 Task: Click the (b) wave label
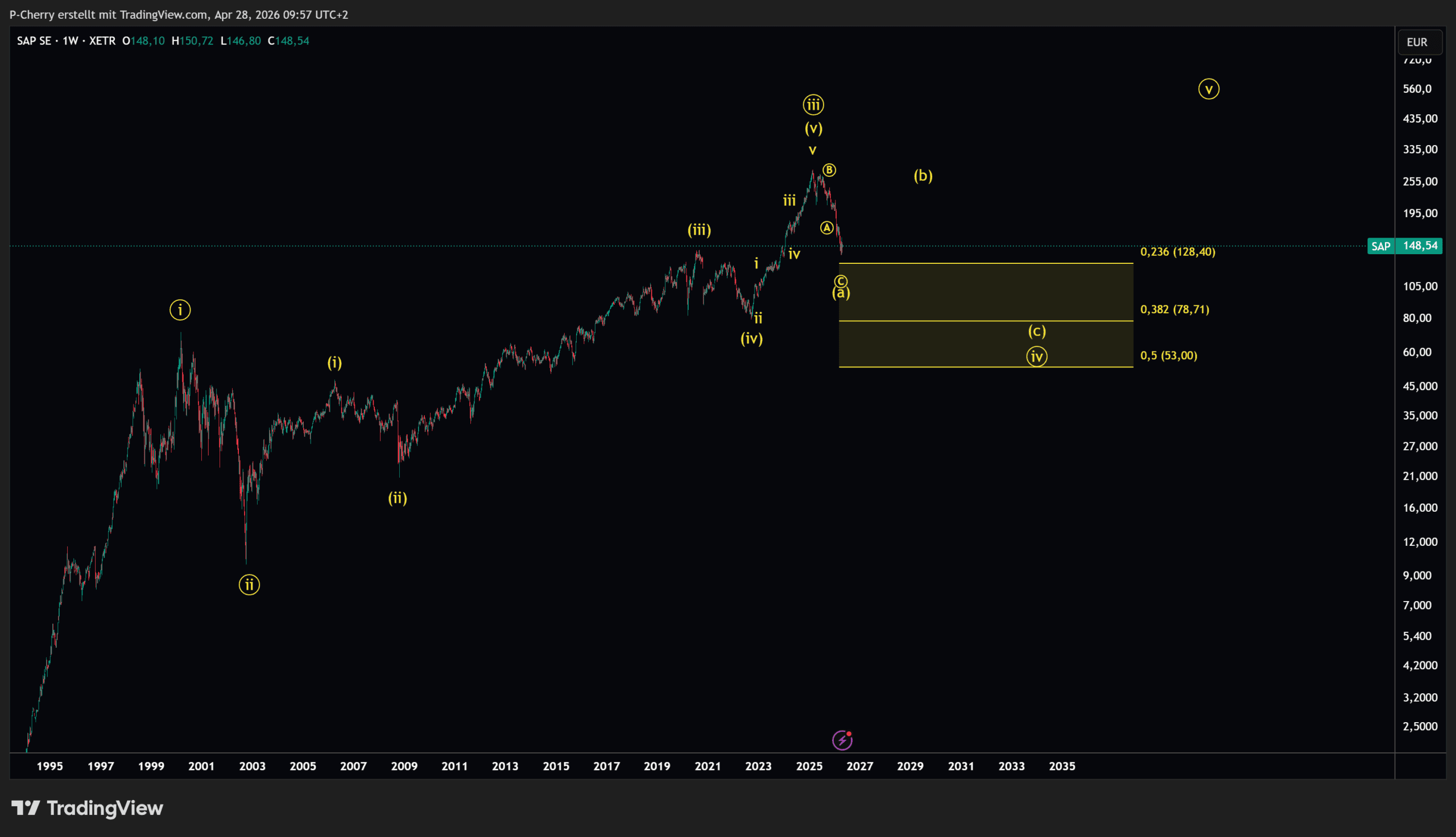(923, 175)
